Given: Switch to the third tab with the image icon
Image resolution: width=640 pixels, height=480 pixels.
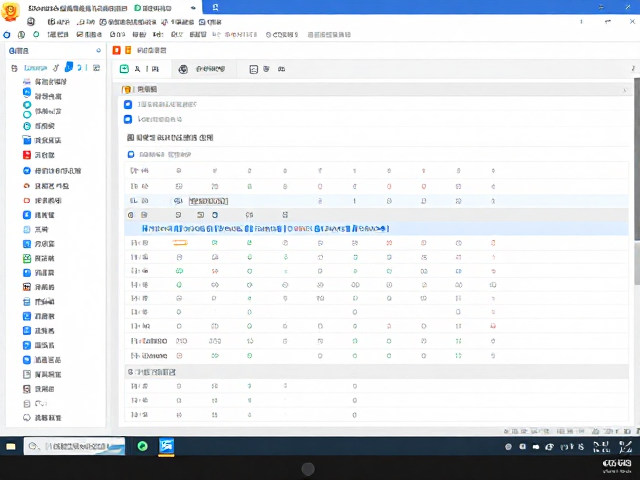Looking at the screenshot, I should pos(267,69).
